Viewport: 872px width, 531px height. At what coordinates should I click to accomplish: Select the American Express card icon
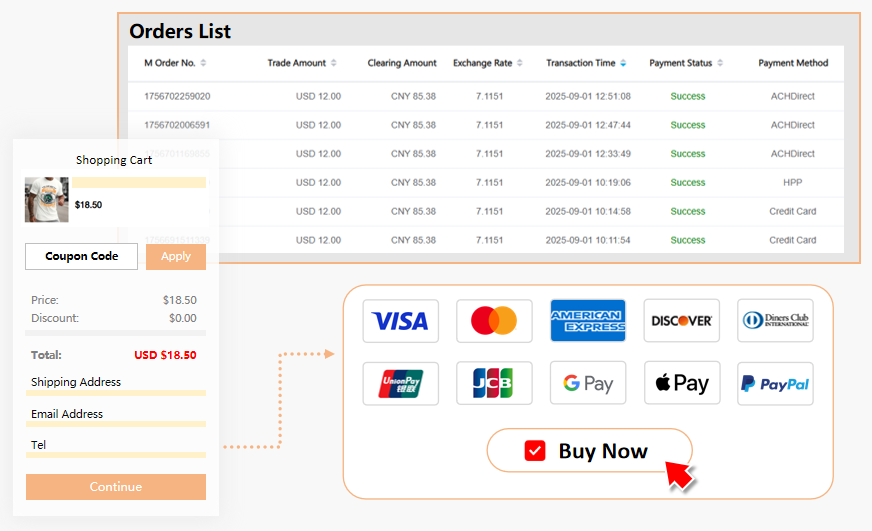588,321
